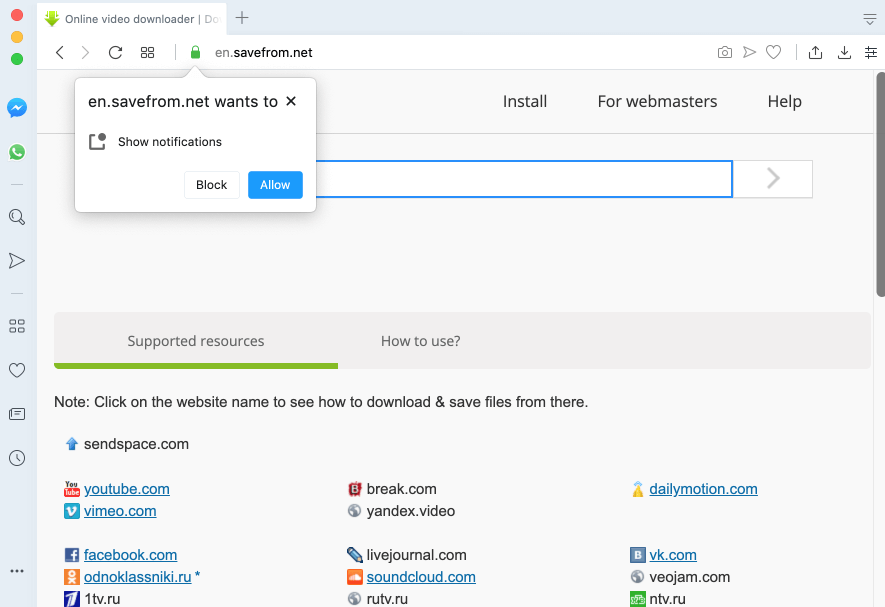The image size is (885, 607).
Task: Open the vk.com link
Action: pyautogui.click(x=673, y=555)
